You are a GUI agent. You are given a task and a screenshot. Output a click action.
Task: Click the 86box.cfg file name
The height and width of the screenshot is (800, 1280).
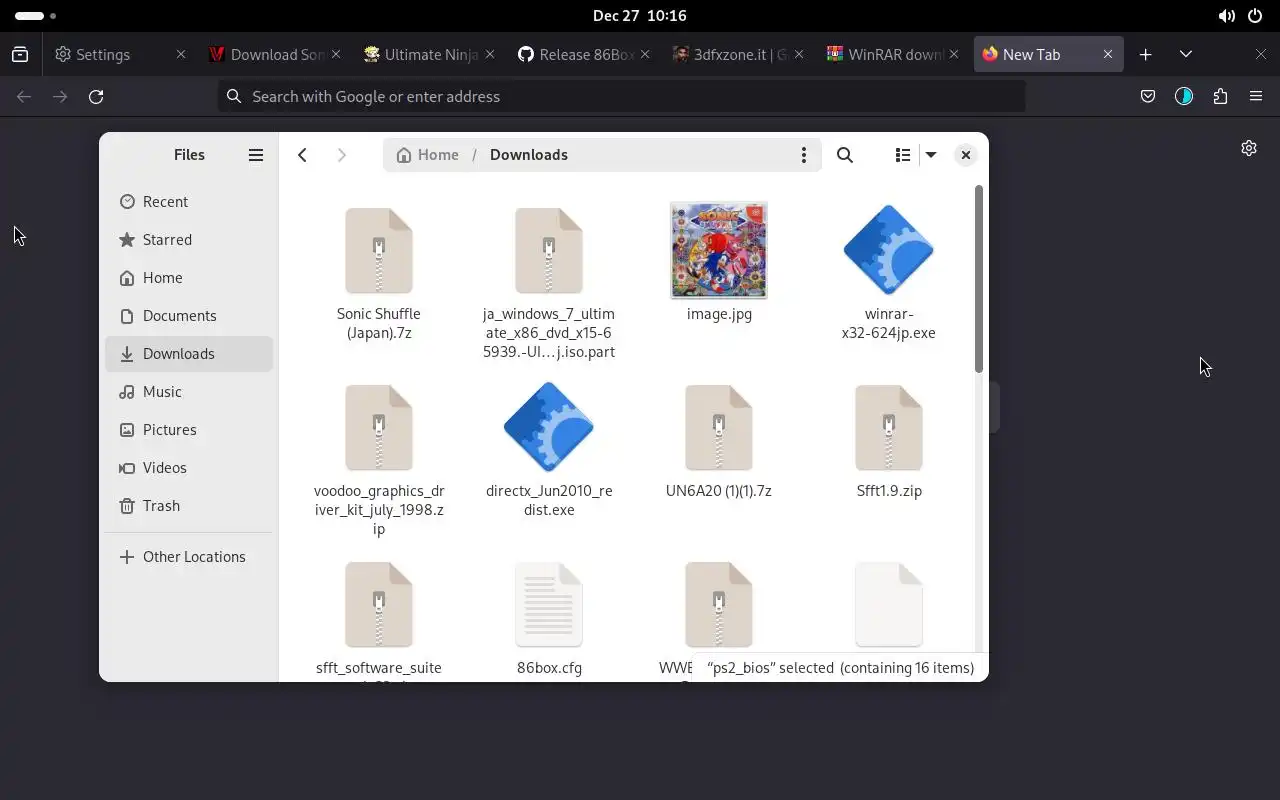coord(549,668)
